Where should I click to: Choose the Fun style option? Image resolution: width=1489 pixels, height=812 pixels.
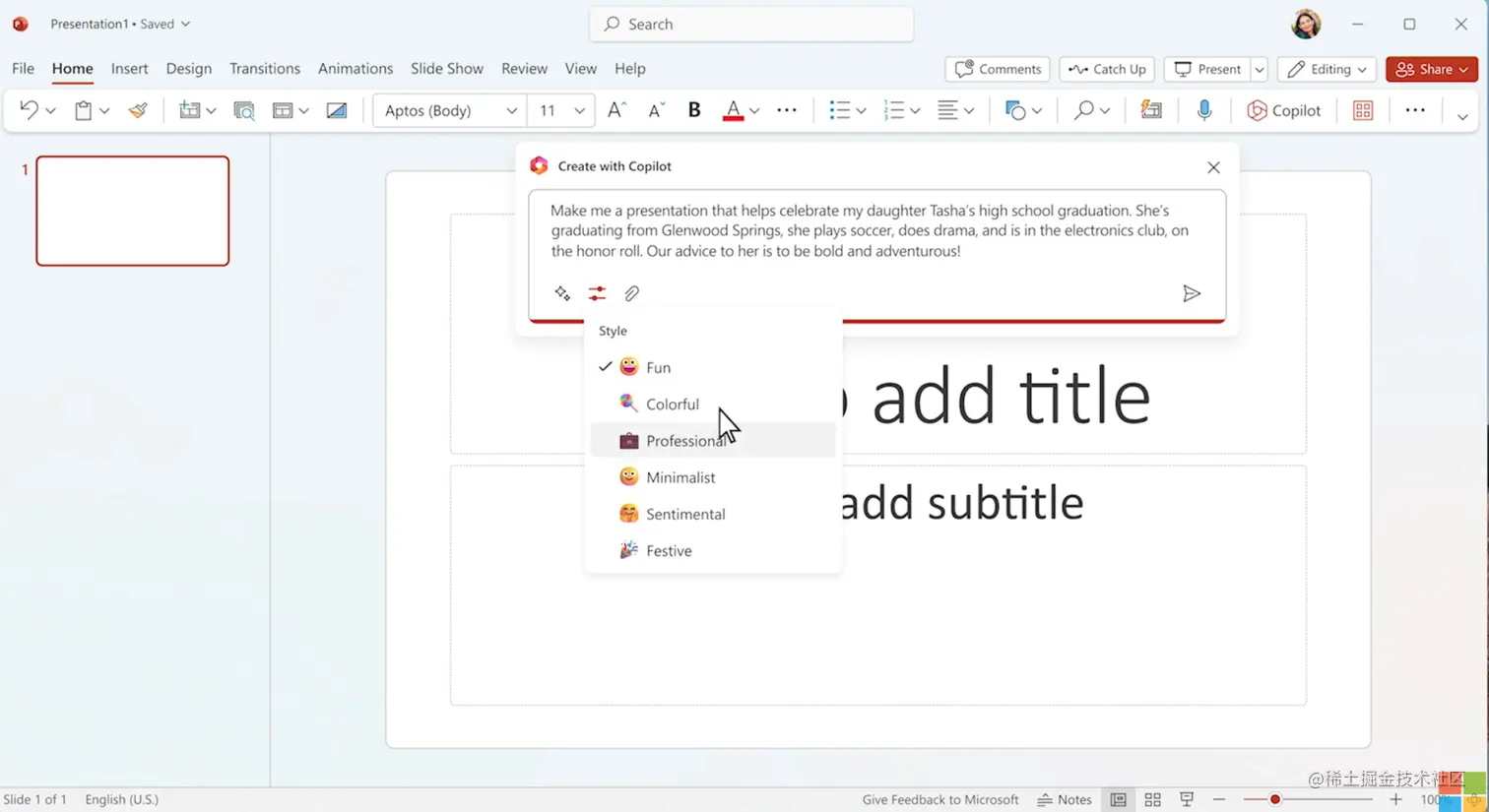point(713,367)
